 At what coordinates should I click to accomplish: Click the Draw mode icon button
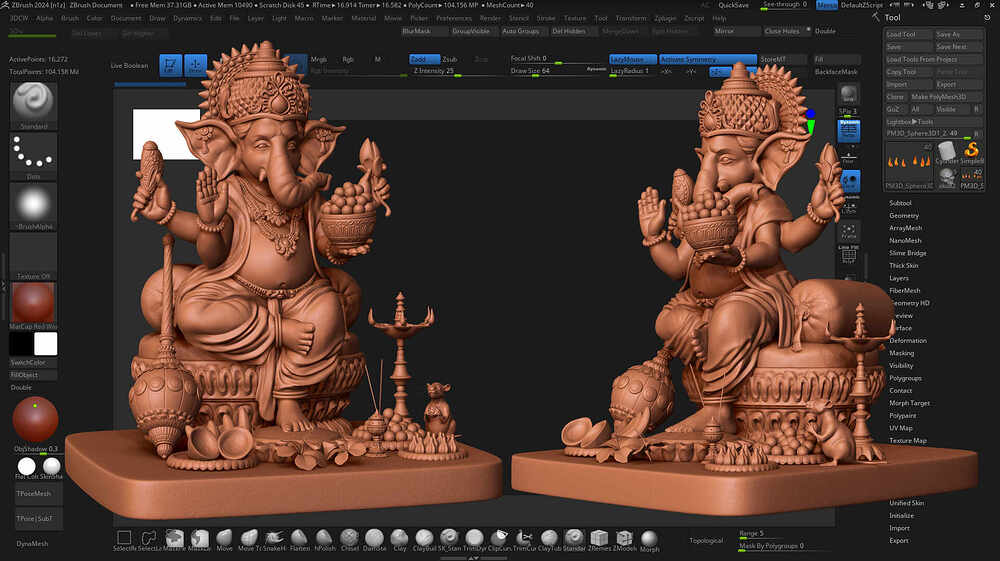pos(196,65)
